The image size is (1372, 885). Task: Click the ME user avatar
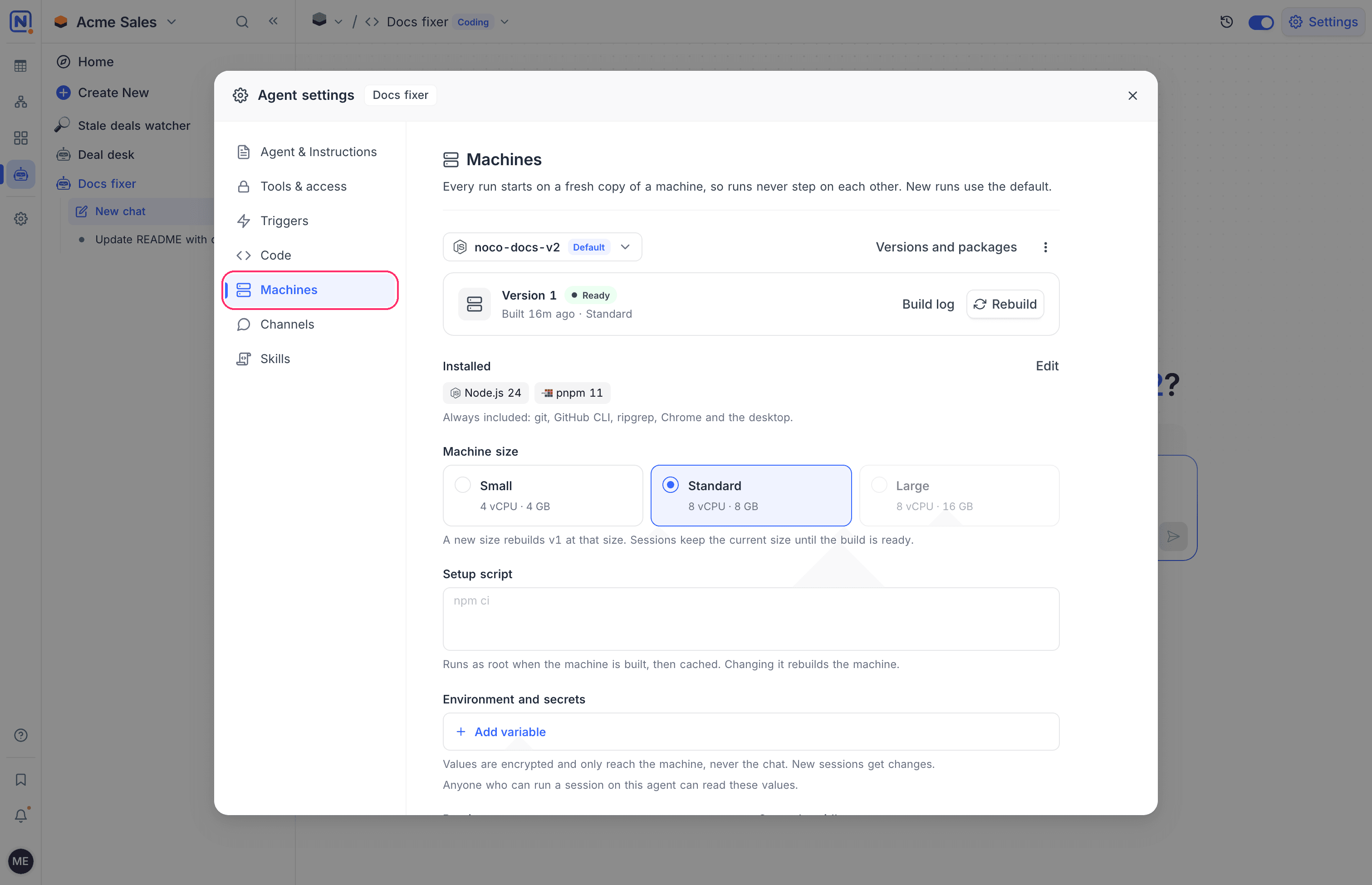click(21, 861)
